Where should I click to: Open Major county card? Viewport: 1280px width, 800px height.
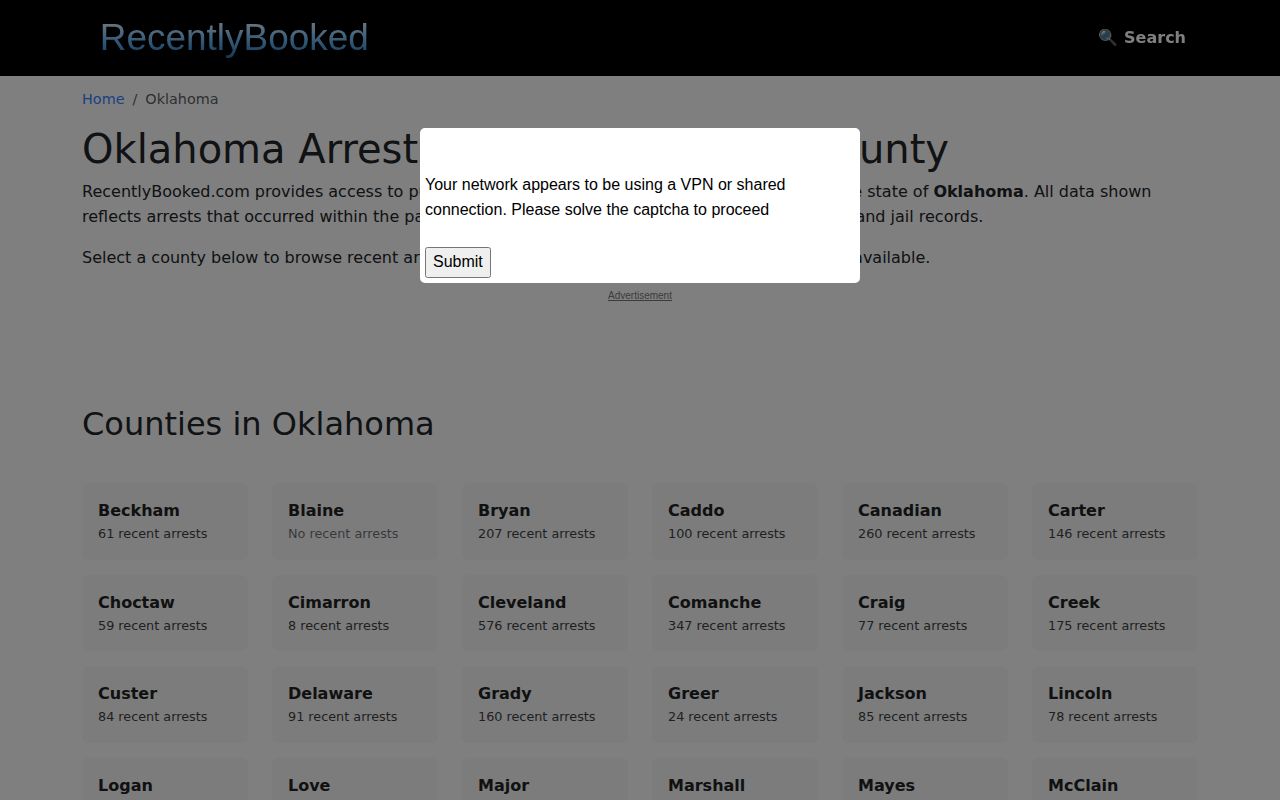[545, 780]
